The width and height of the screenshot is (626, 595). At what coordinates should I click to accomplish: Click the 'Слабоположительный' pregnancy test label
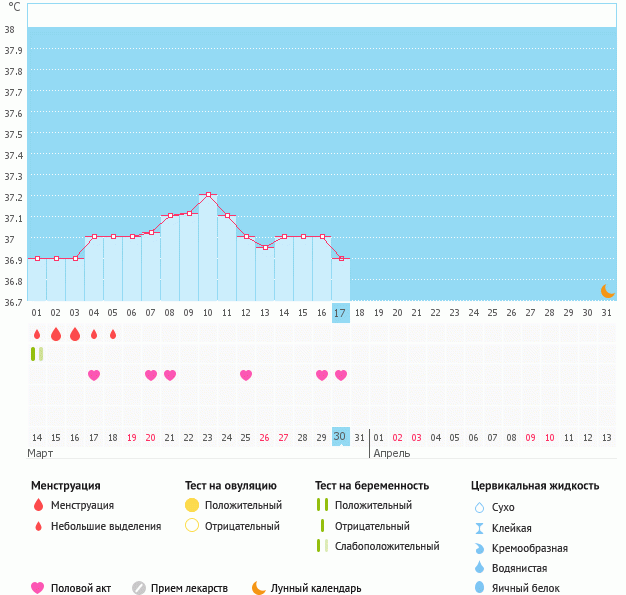[387, 546]
